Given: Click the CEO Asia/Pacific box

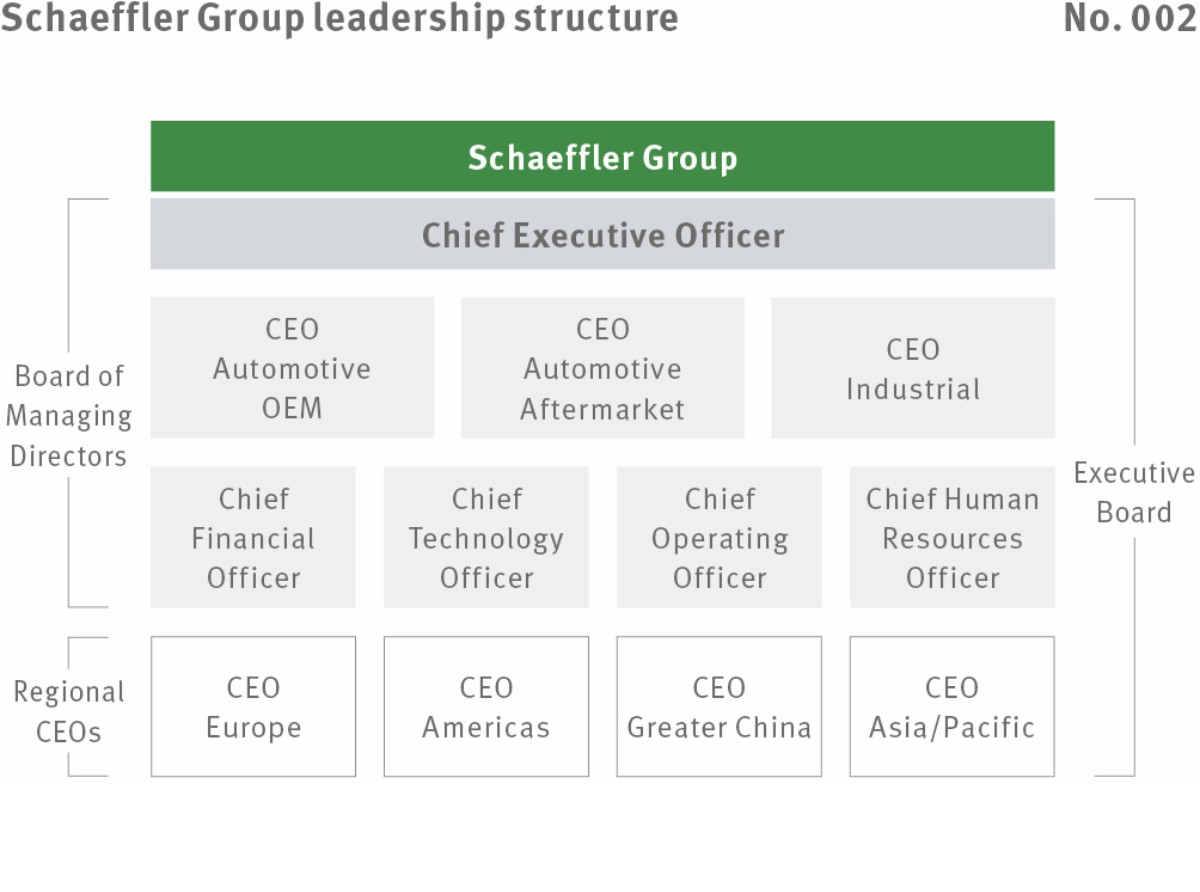Looking at the screenshot, I should click(952, 707).
